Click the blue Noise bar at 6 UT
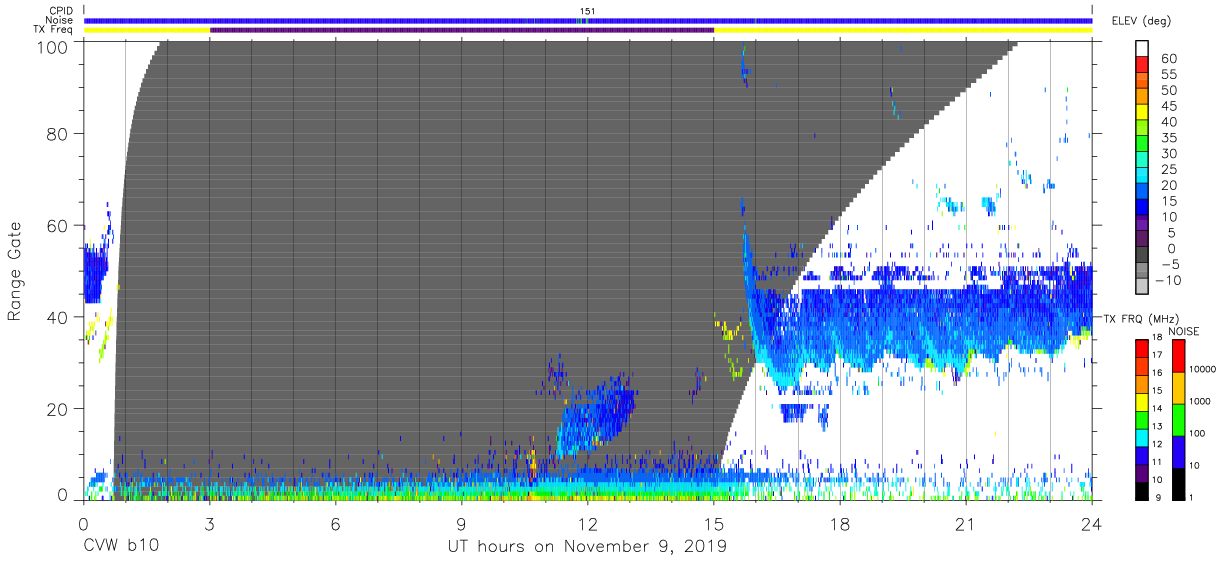The width and height of the screenshot is (1228, 567). [336, 20]
